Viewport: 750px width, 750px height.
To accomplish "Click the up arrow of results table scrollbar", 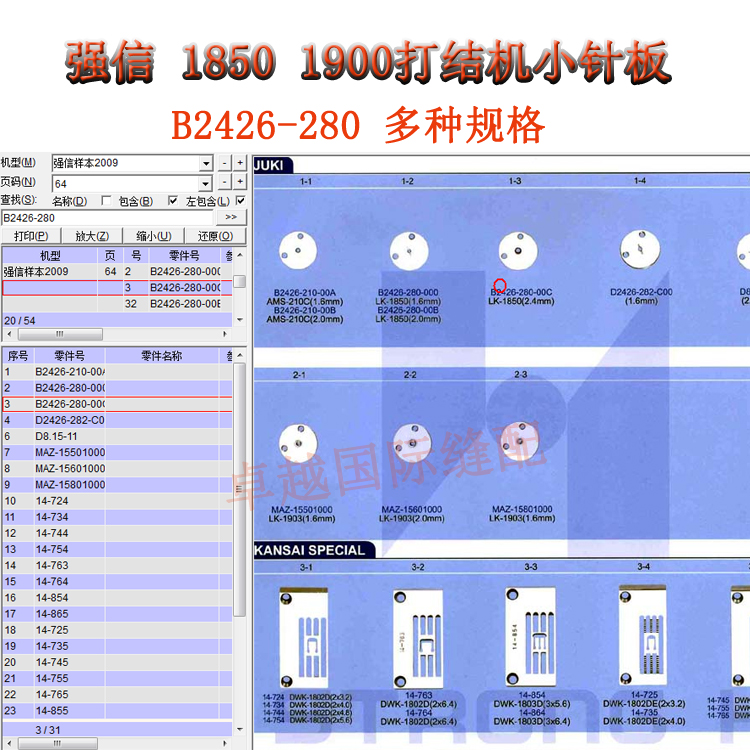I will tap(240, 255).
